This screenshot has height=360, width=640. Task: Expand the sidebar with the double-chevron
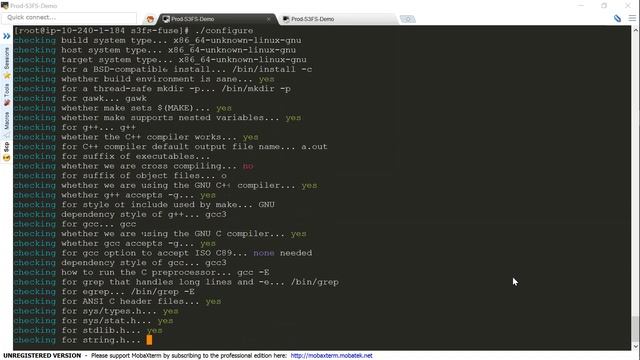coord(7,36)
